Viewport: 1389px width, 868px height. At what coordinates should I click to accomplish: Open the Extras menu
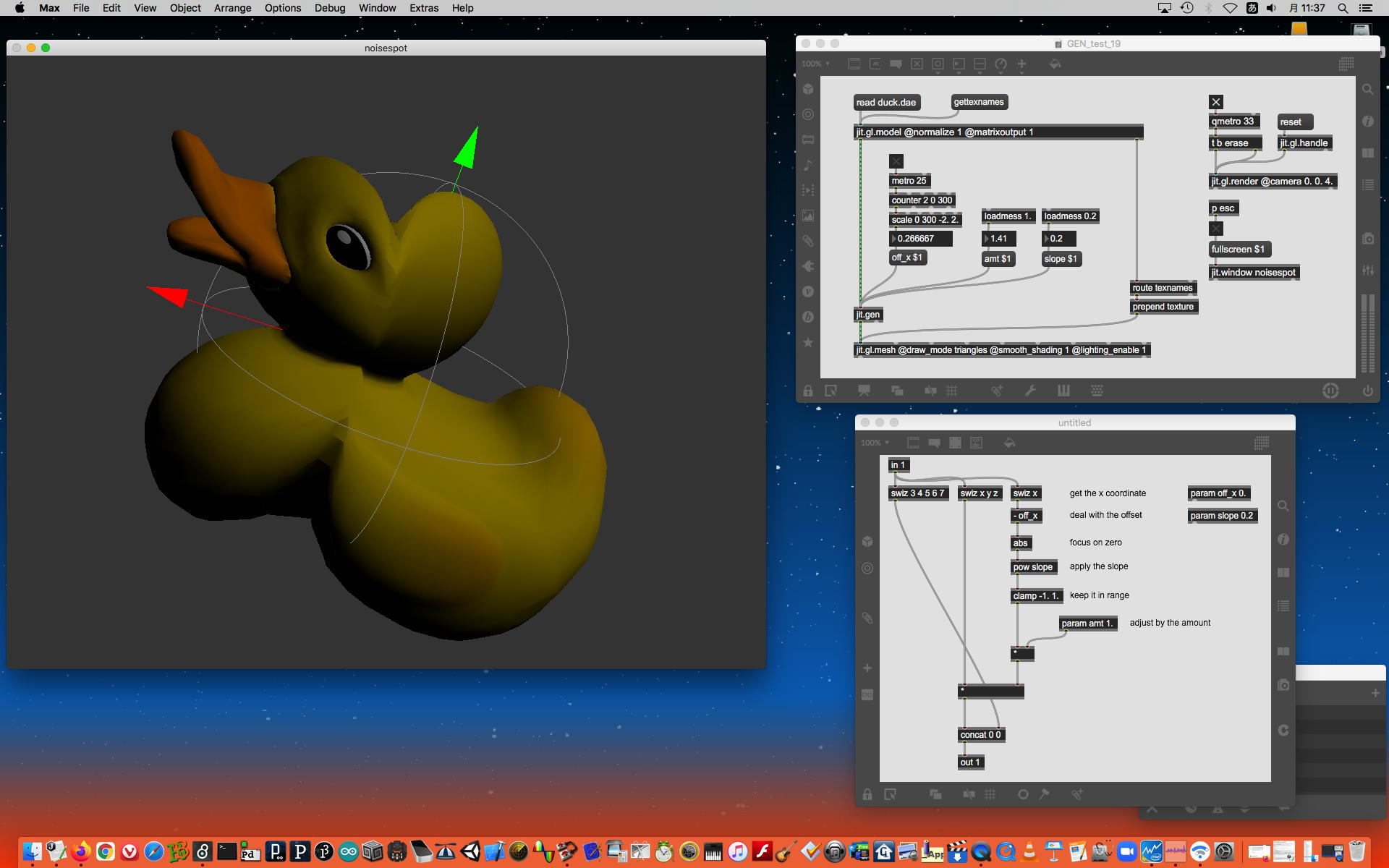coord(423,8)
